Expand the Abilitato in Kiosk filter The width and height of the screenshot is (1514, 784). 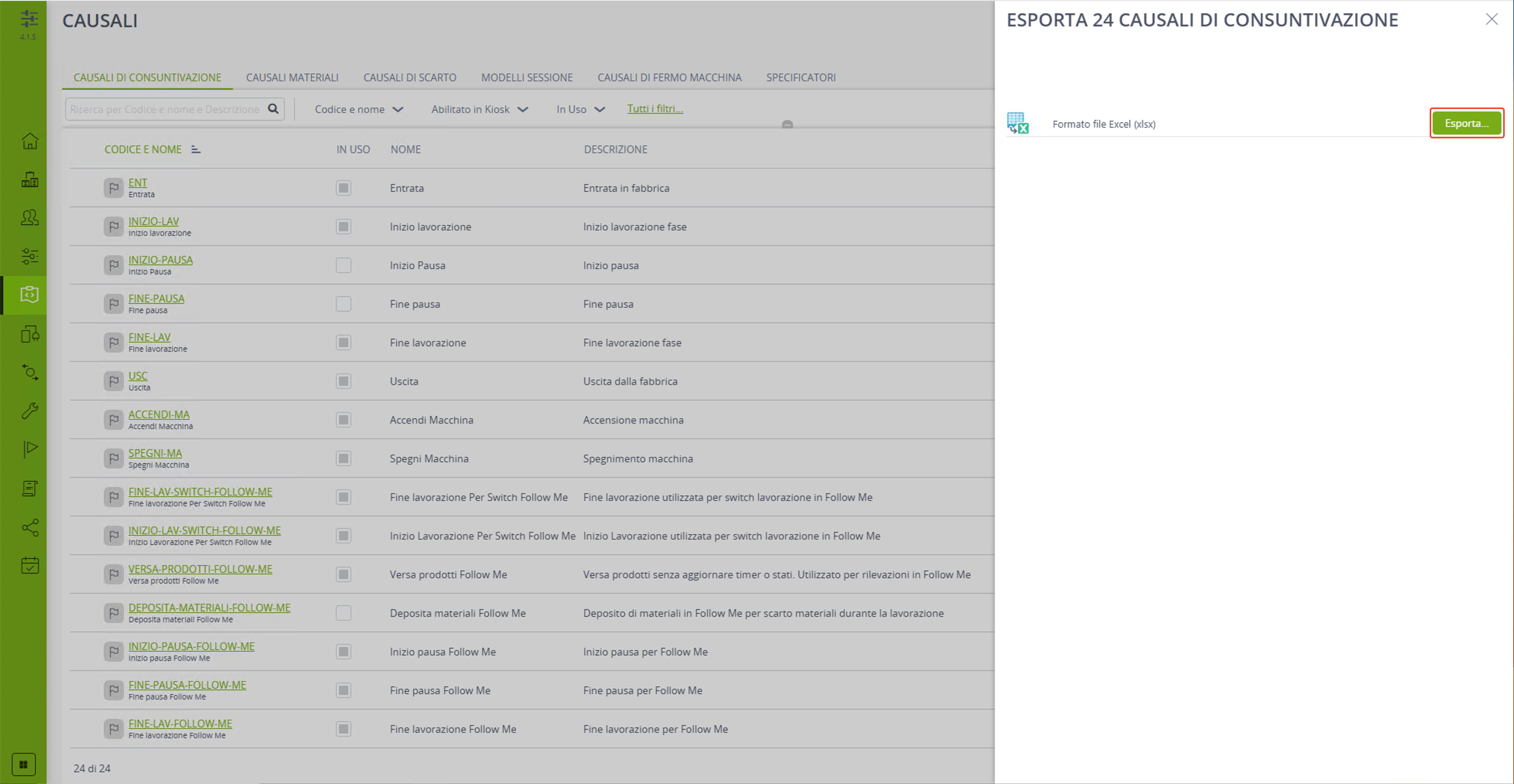pos(480,109)
